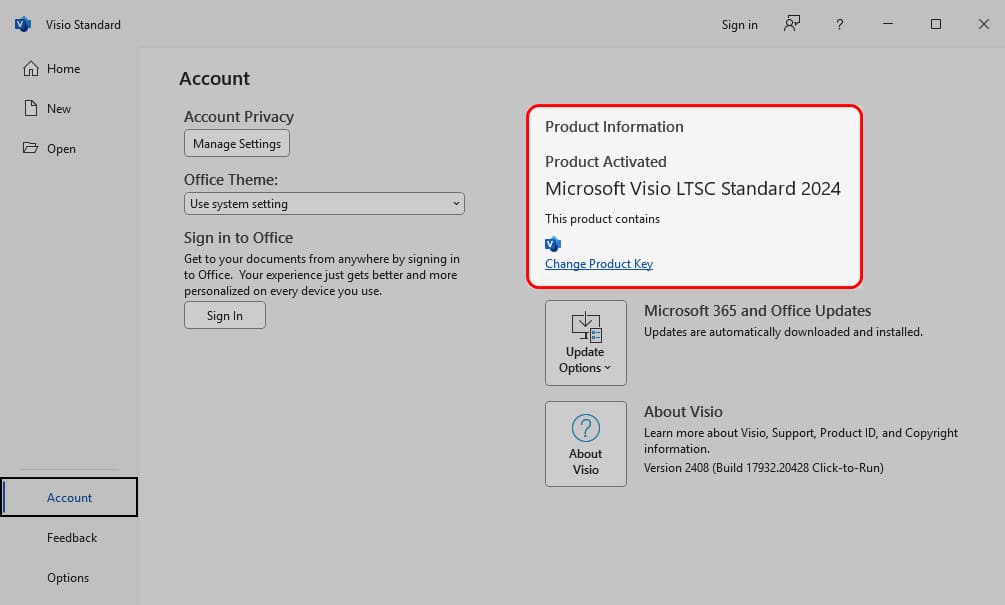Maximize the Visio window
Image resolution: width=1005 pixels, height=605 pixels.
point(936,24)
